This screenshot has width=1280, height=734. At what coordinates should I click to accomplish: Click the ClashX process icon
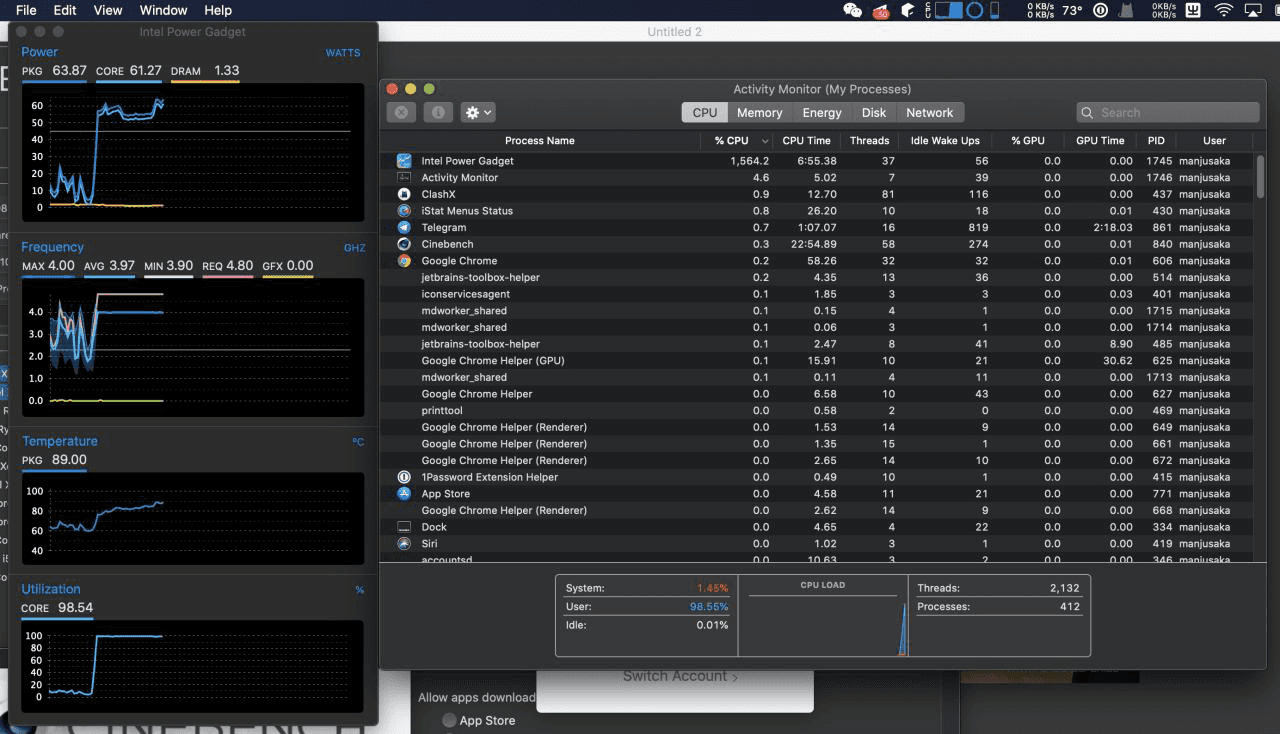[x=404, y=194]
